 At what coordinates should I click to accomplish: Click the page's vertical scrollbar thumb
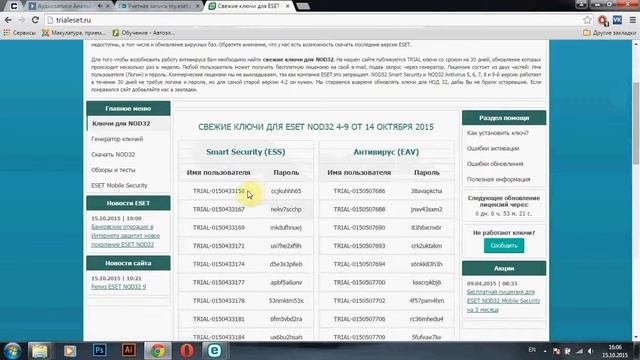636,124
